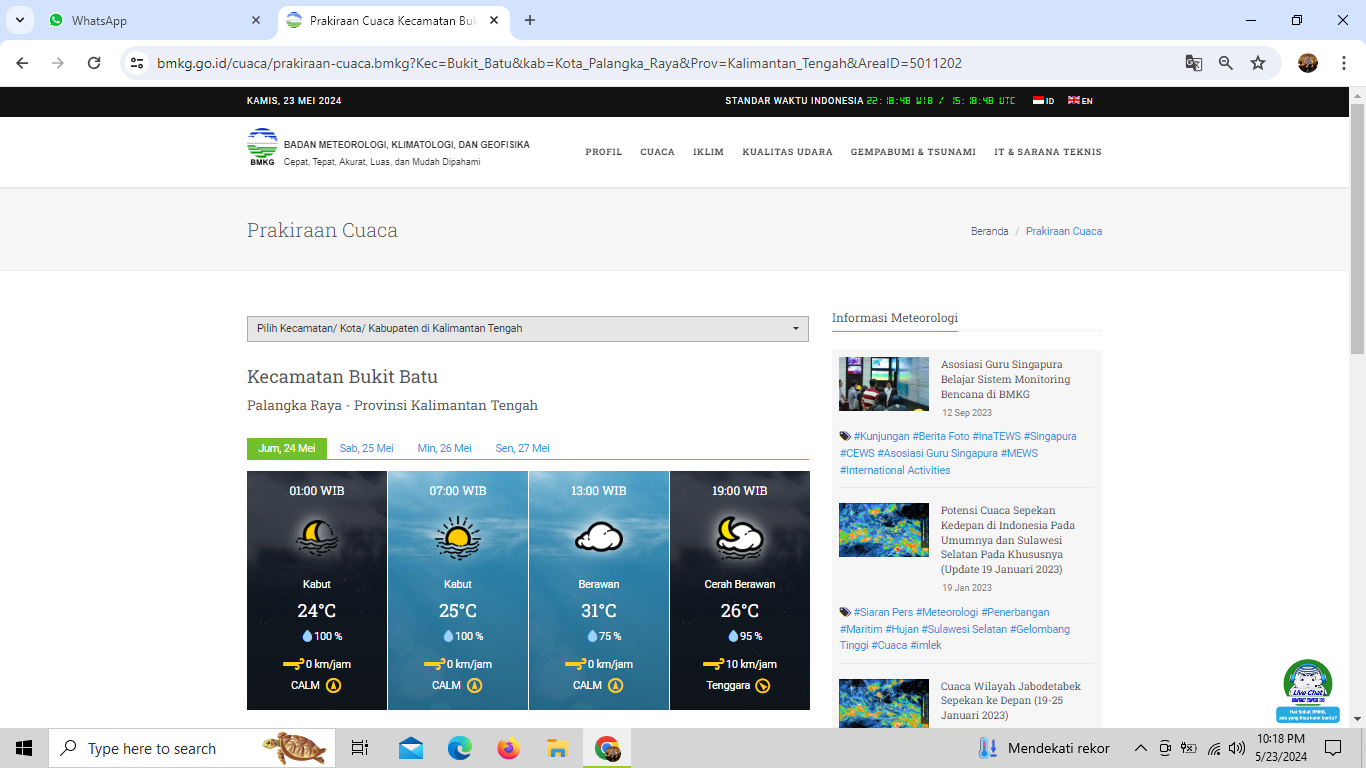Image resolution: width=1366 pixels, height=768 pixels.
Task: Open the Live Chat BMKG widget
Action: click(x=1308, y=691)
